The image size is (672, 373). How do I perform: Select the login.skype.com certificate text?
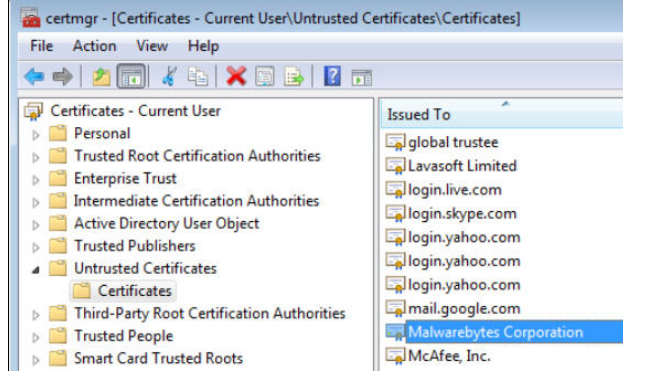coord(462,214)
